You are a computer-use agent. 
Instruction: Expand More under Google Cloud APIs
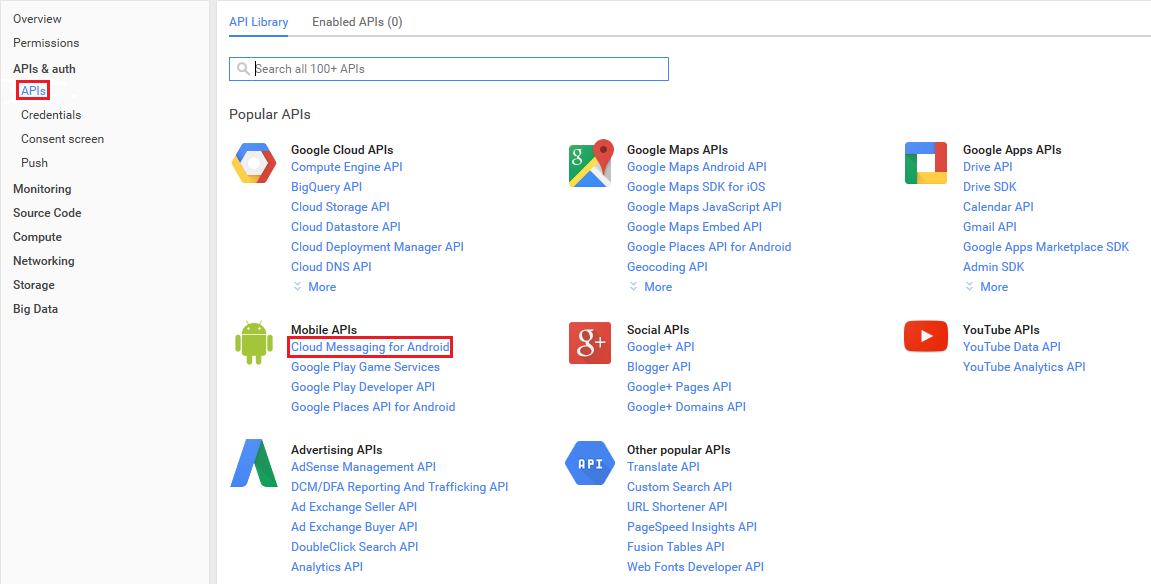(x=314, y=287)
